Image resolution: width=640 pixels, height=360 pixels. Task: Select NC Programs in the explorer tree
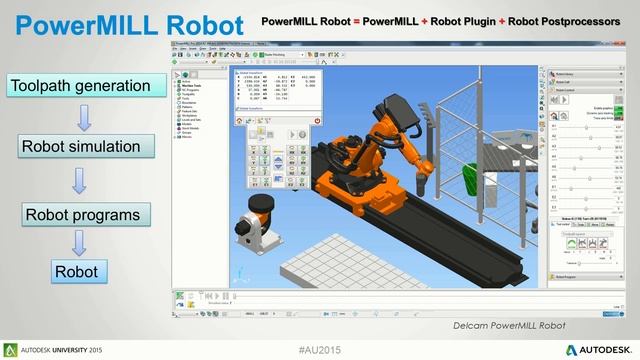pyautogui.click(x=190, y=90)
